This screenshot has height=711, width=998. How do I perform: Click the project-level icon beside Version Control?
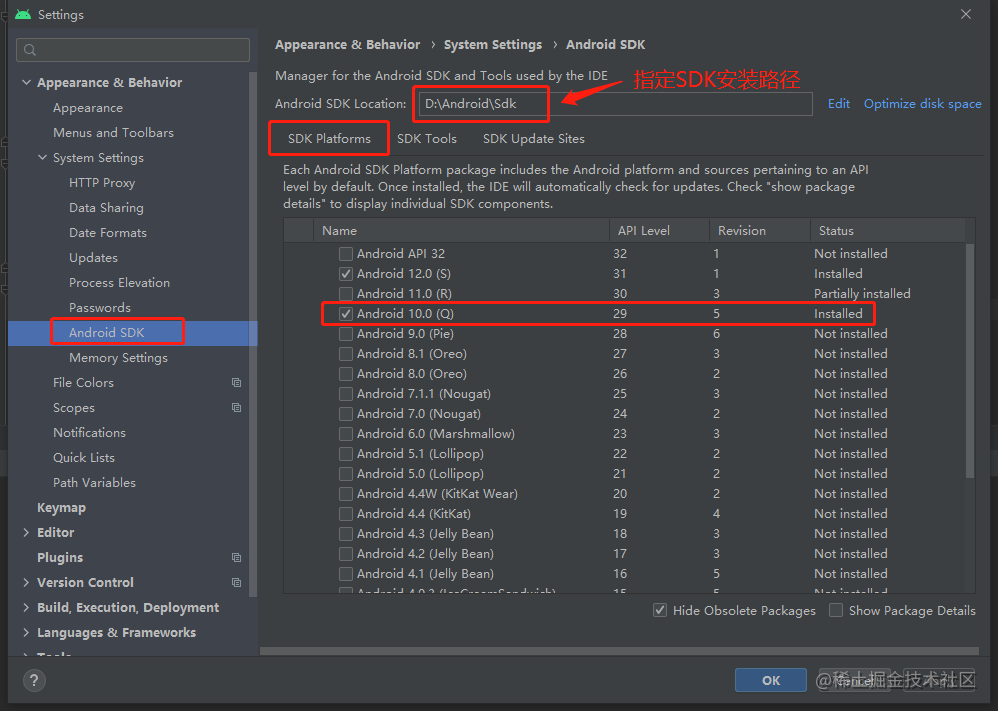[x=237, y=582]
